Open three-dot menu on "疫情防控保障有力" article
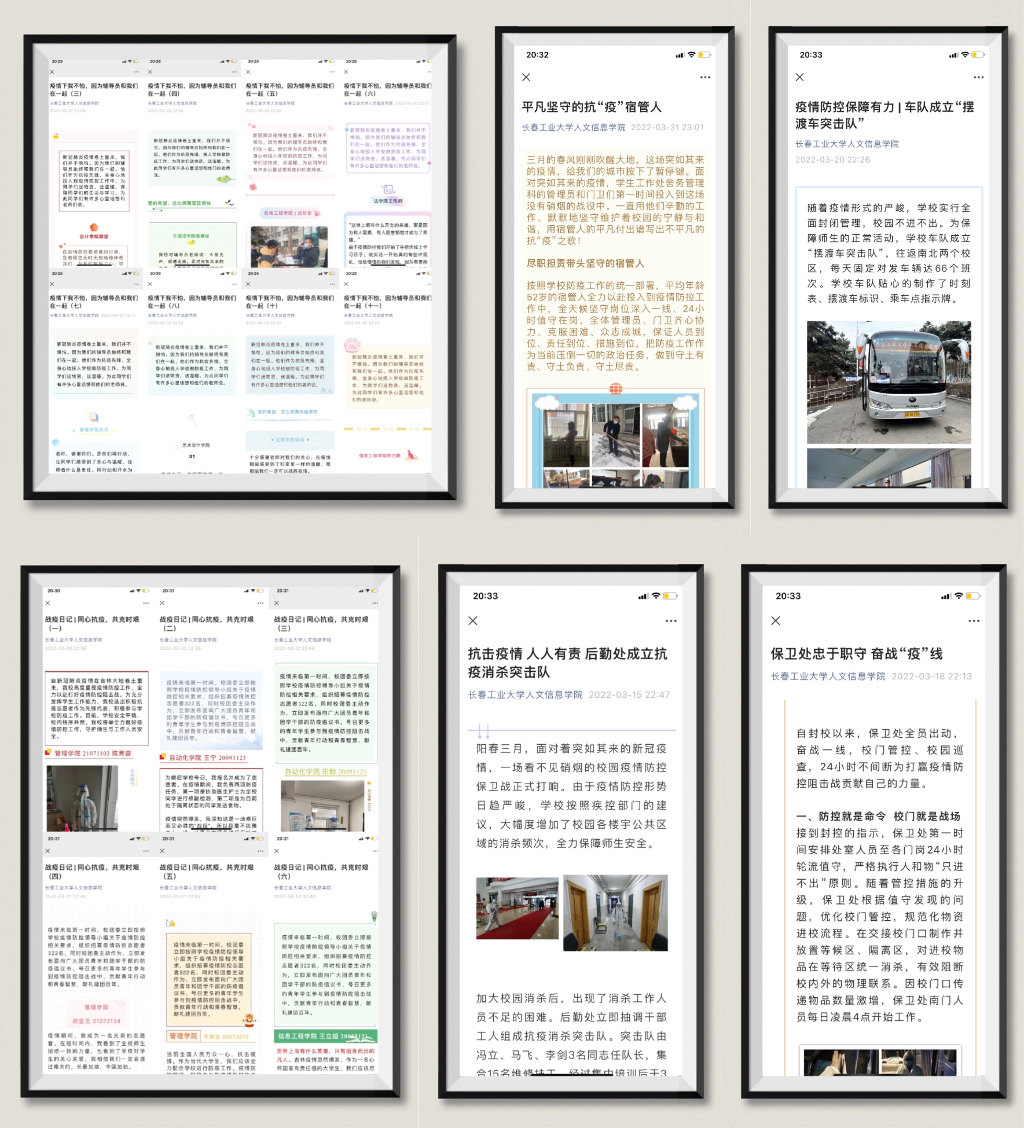 [x=977, y=77]
